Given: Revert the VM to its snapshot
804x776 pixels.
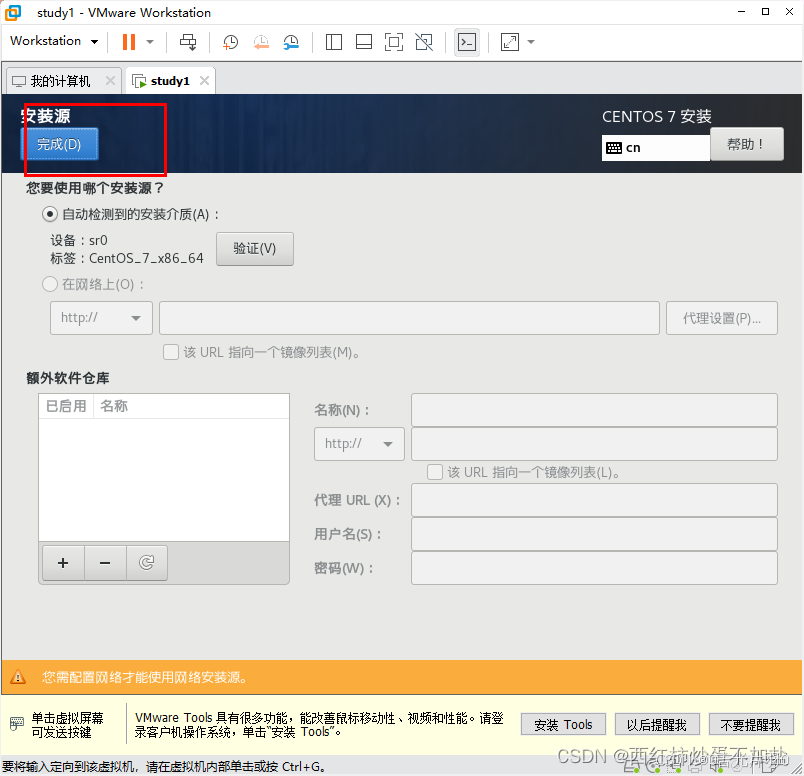Looking at the screenshot, I should (261, 42).
